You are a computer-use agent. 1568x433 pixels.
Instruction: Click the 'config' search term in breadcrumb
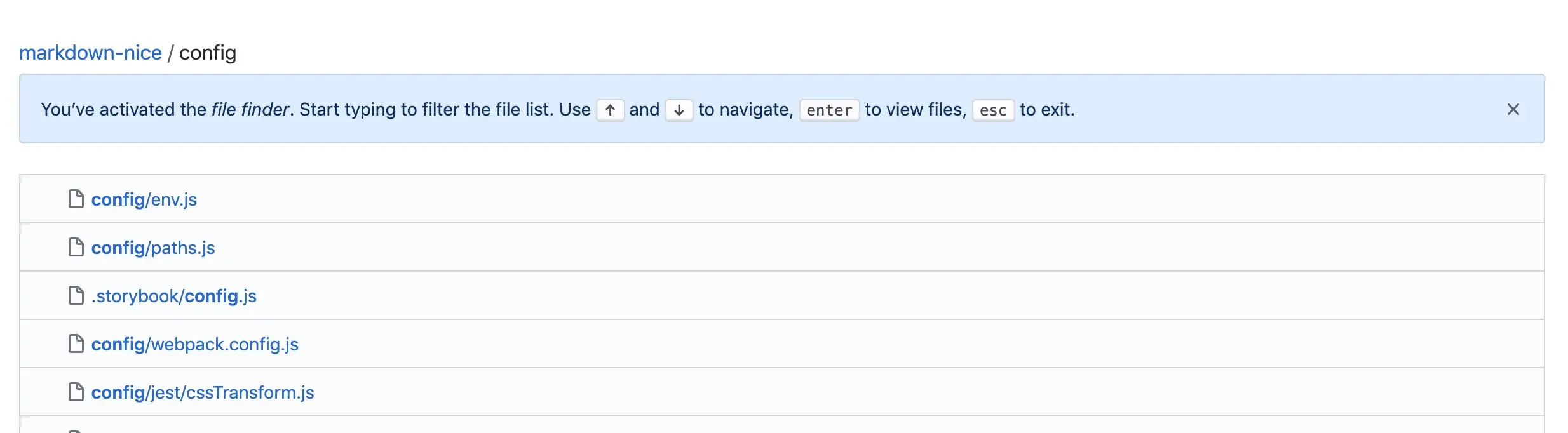[x=208, y=53]
